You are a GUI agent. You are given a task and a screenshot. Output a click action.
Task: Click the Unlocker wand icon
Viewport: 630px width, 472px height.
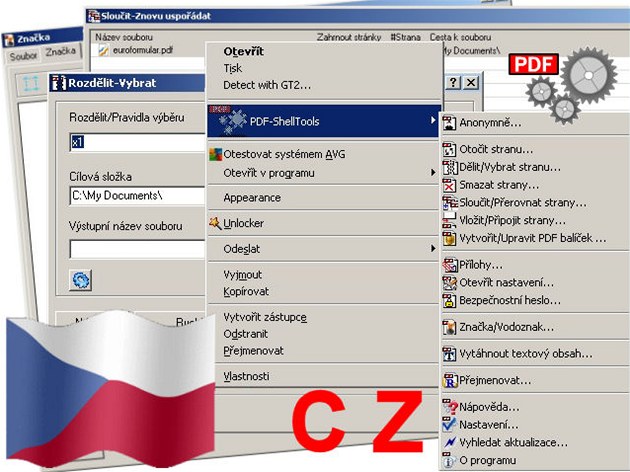click(215, 223)
